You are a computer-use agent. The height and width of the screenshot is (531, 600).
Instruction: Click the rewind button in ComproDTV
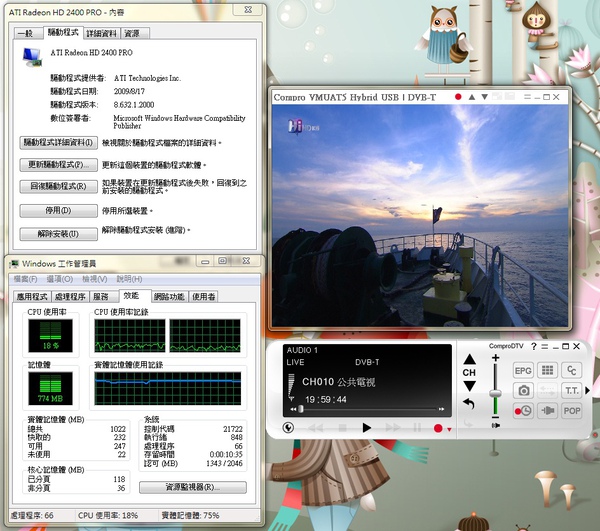(316, 428)
